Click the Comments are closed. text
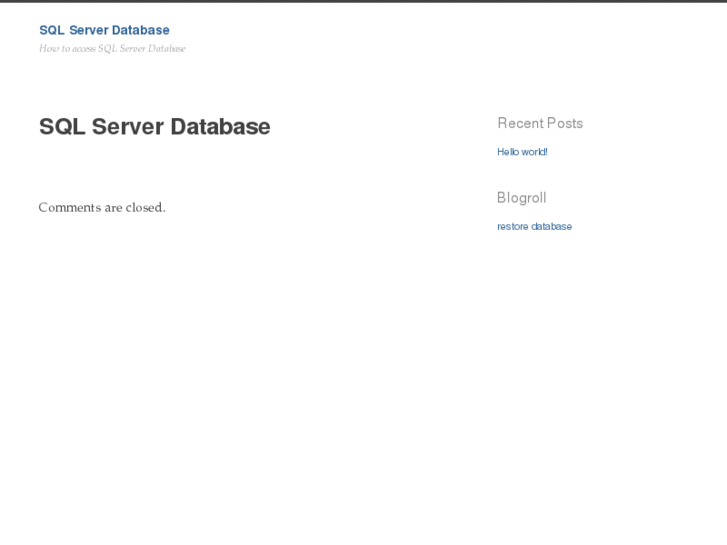 coord(102,207)
